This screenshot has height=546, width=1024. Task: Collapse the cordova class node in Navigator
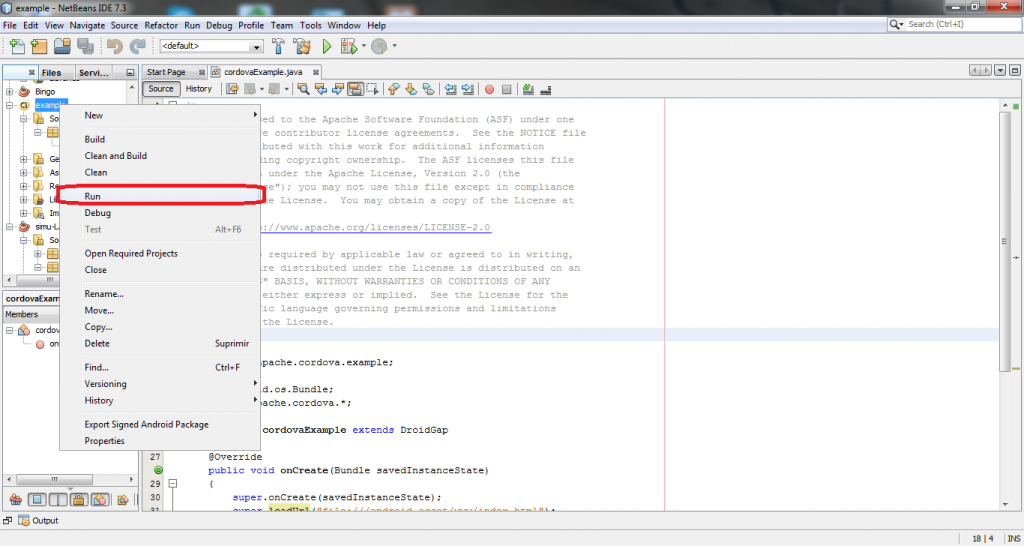point(10,330)
